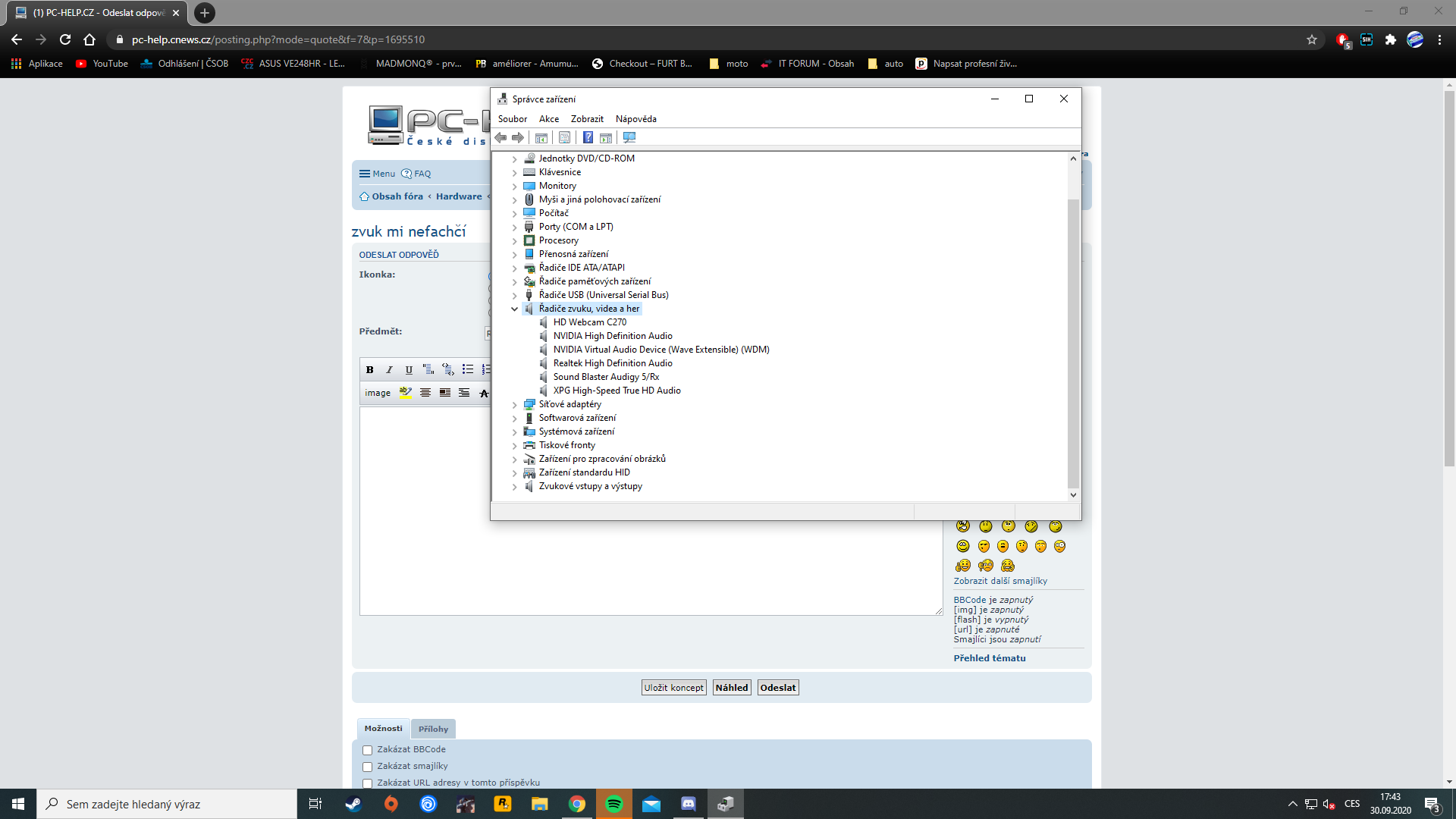Click the Help question mark toolbar icon

tap(588, 137)
